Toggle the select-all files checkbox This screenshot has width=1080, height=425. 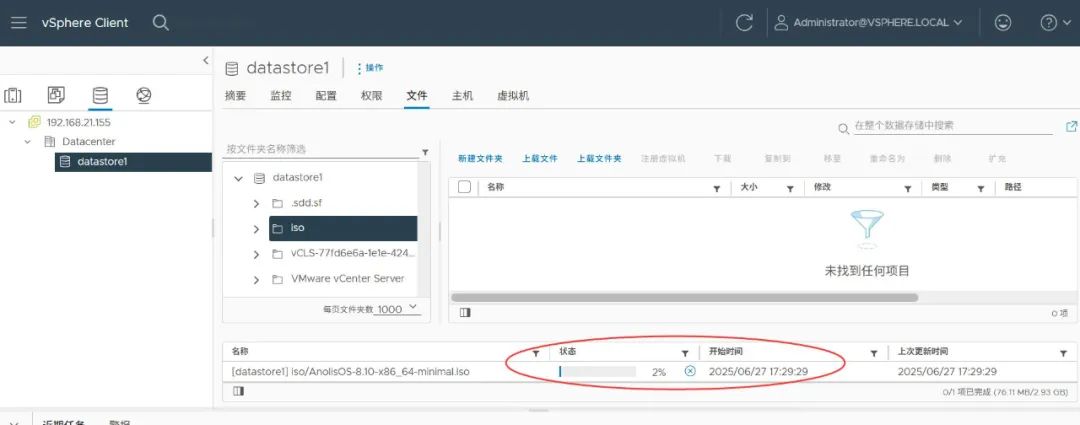(x=464, y=187)
